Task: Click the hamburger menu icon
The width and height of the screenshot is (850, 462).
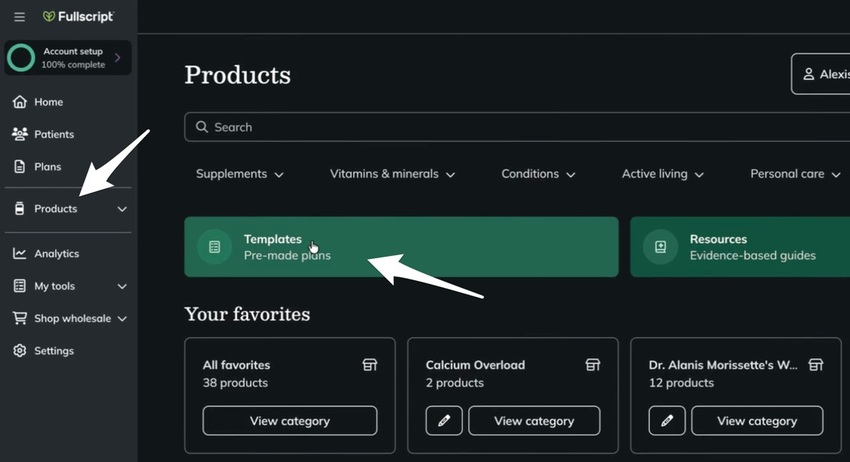Action: [19, 17]
